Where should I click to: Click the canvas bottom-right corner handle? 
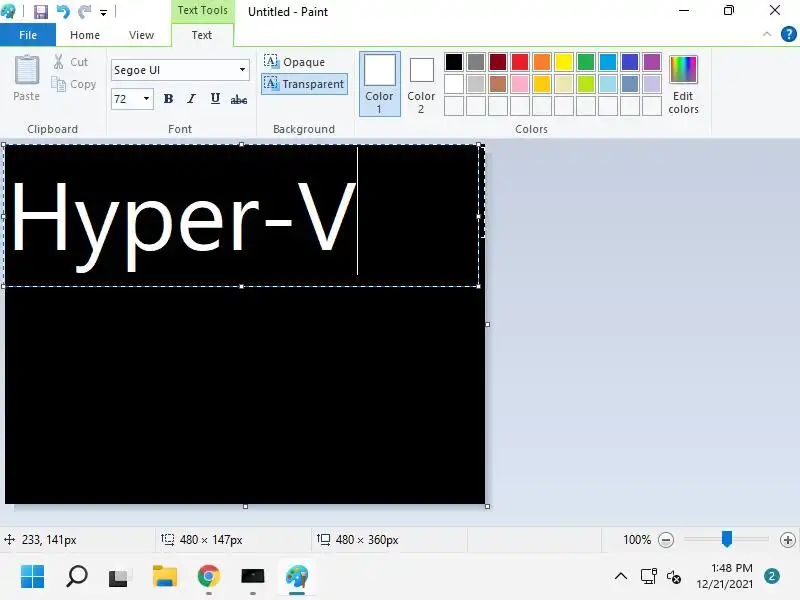(488, 506)
